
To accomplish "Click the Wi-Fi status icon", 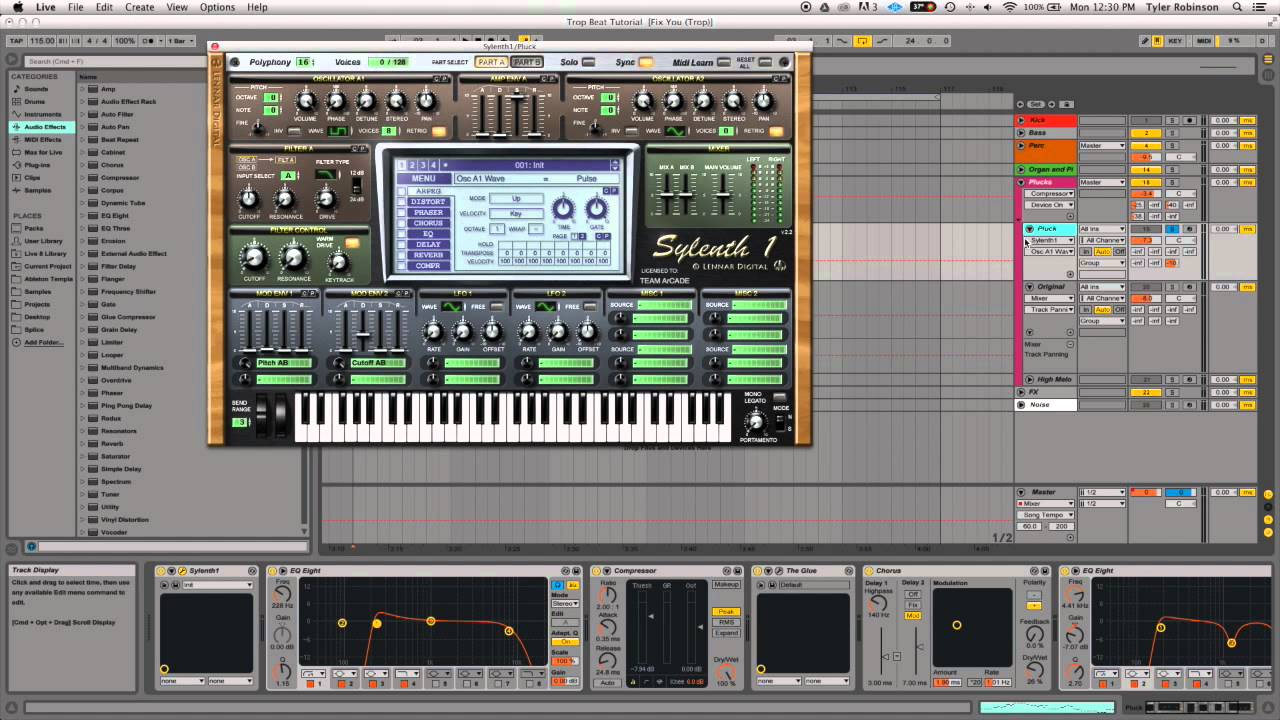I will [1010, 7].
